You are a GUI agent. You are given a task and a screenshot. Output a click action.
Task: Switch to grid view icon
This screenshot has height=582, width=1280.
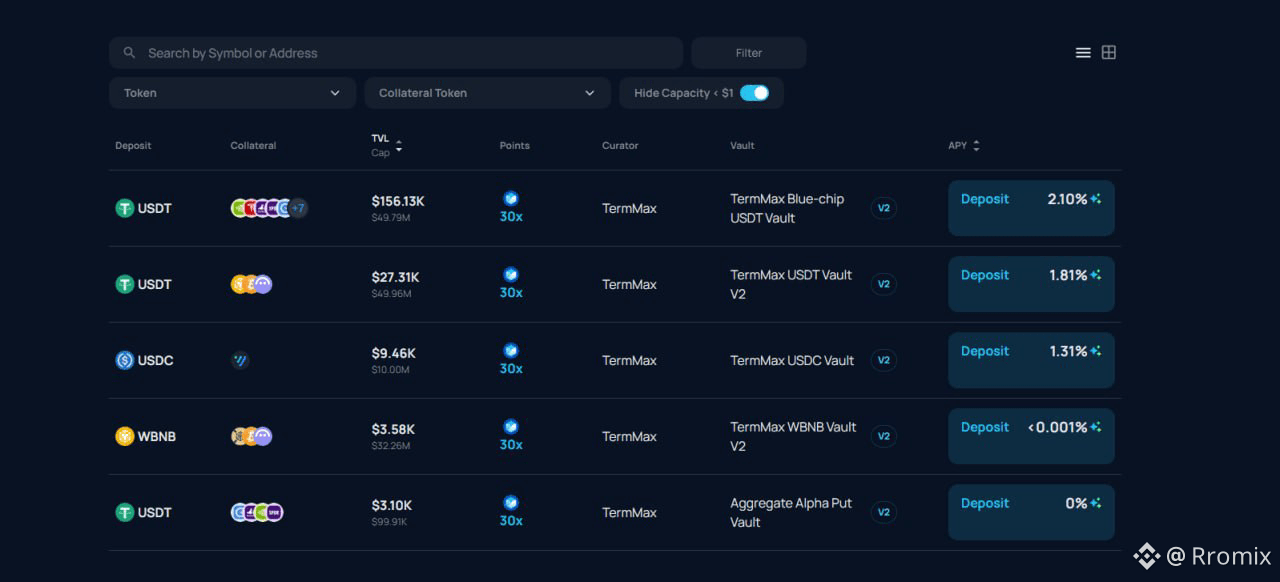(x=1109, y=53)
